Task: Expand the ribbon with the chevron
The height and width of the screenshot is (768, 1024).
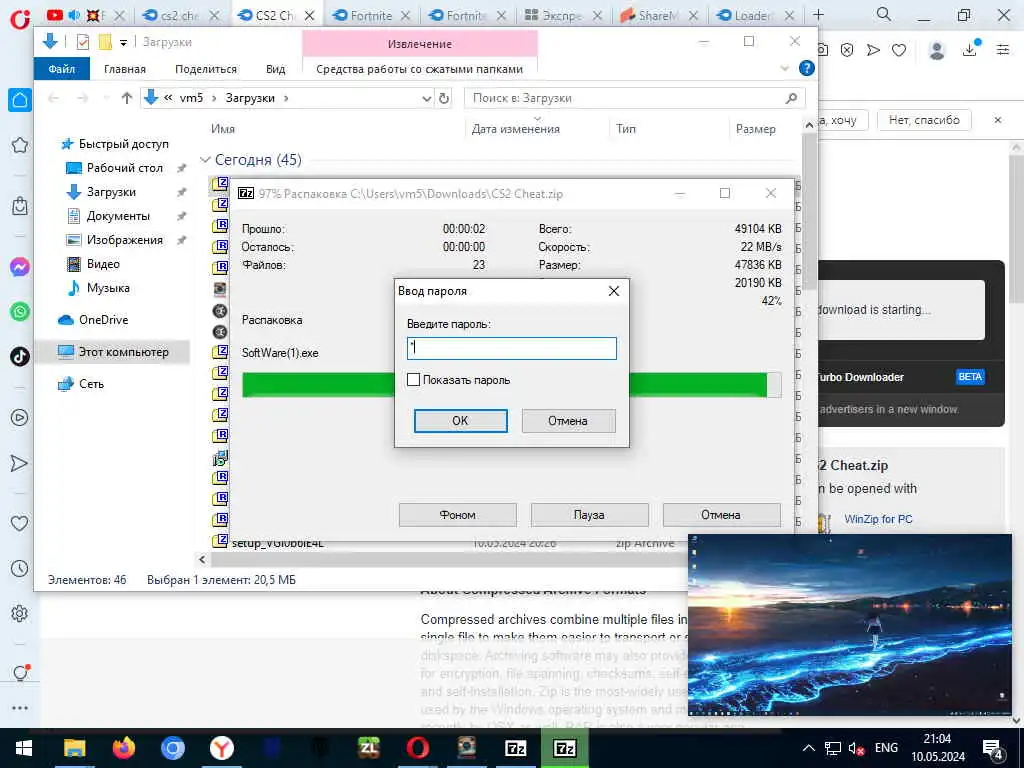Action: [784, 68]
